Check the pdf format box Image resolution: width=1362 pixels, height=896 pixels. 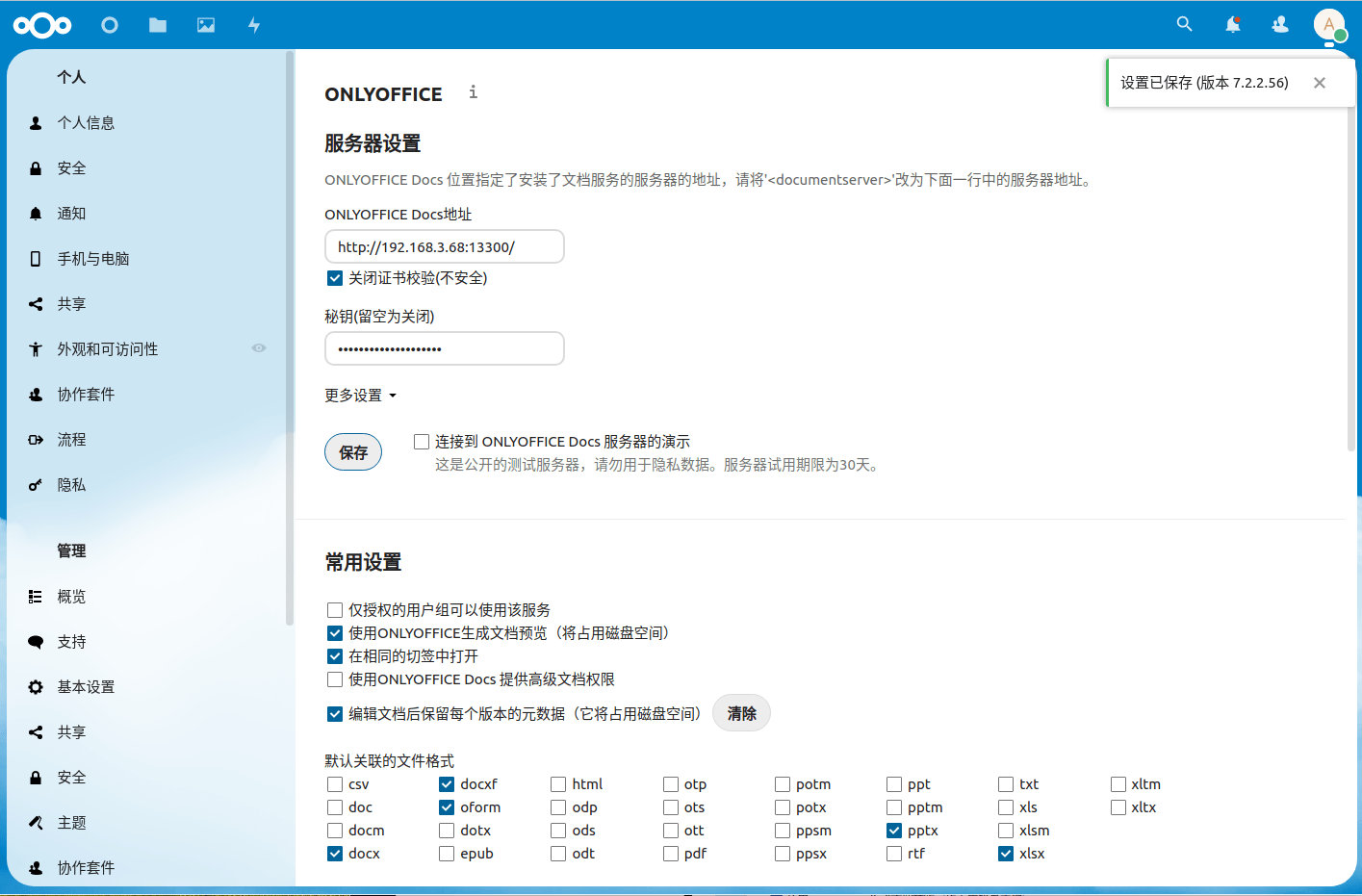tap(671, 854)
